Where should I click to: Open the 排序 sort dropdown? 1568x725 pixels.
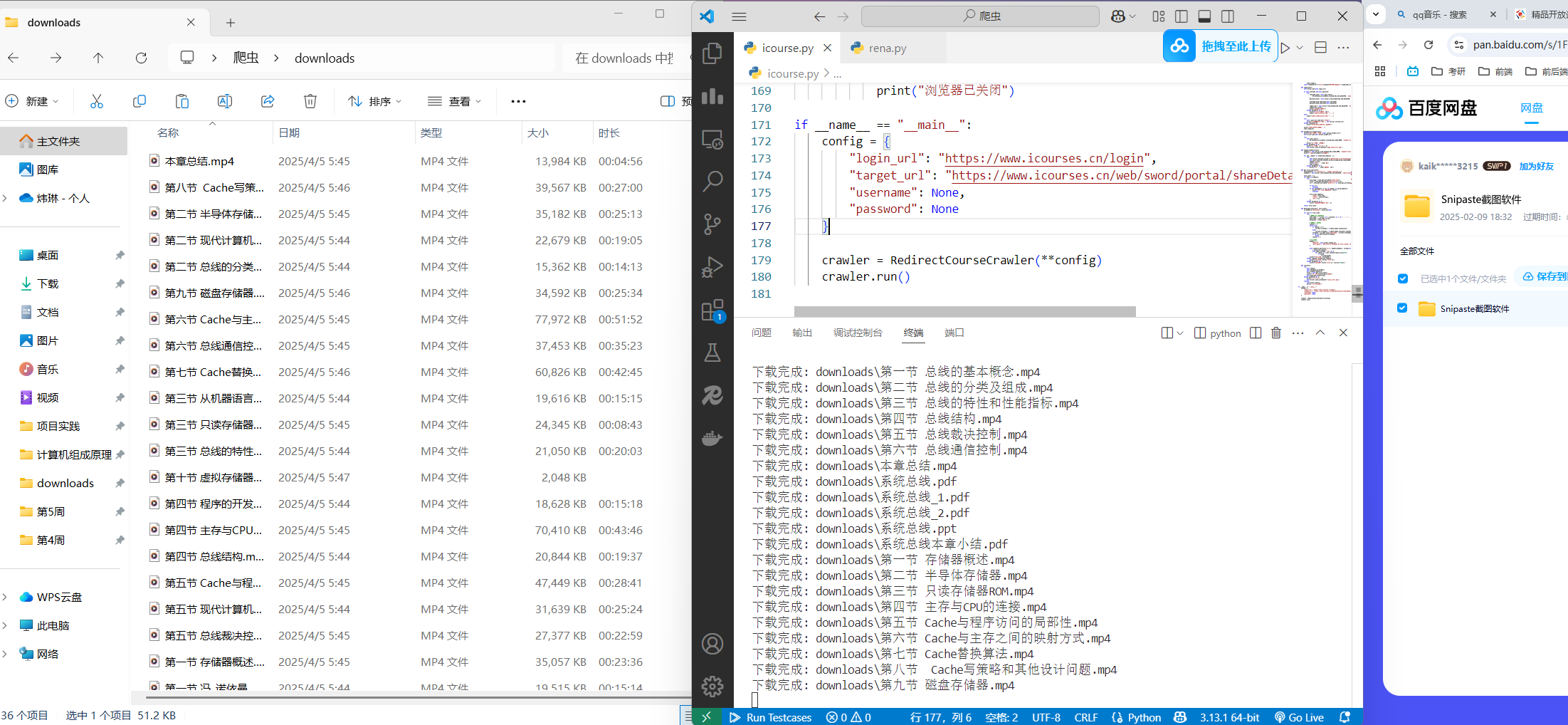click(x=374, y=101)
